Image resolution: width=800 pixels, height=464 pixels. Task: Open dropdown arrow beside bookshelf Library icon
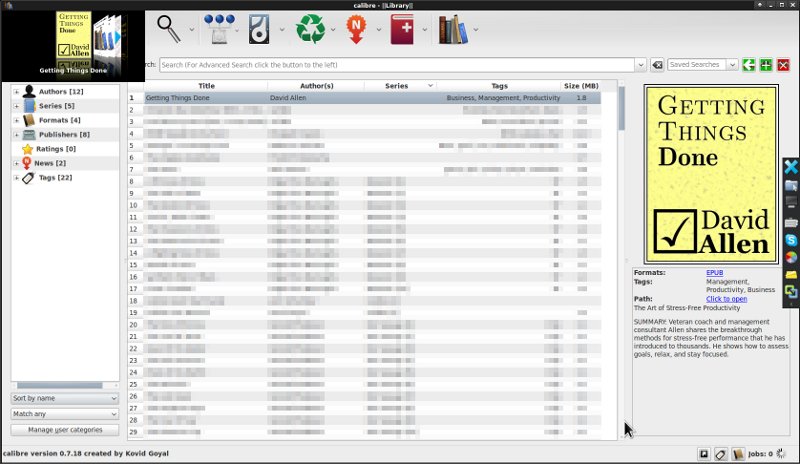pos(476,30)
